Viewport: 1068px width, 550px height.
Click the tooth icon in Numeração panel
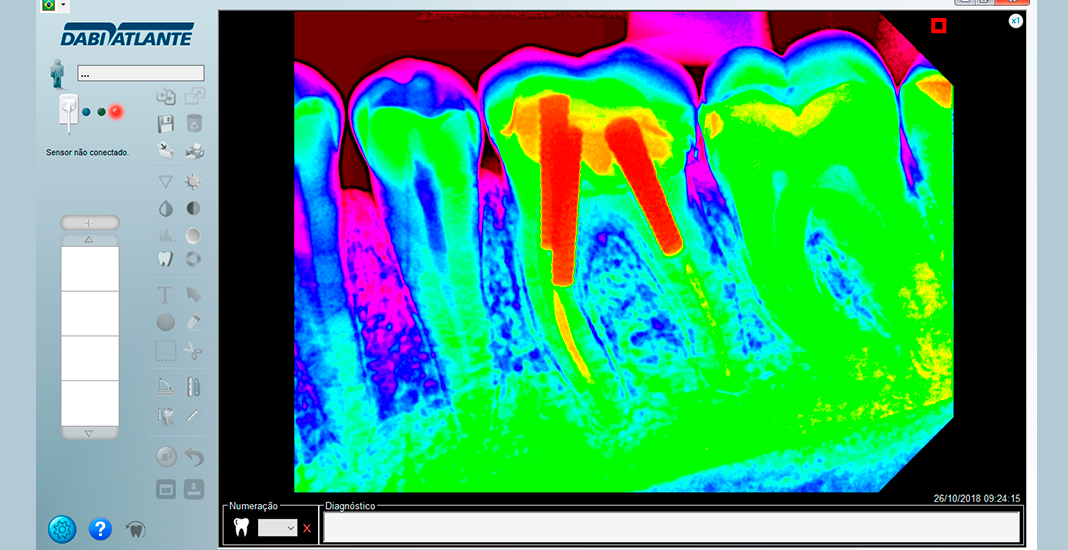(240, 527)
